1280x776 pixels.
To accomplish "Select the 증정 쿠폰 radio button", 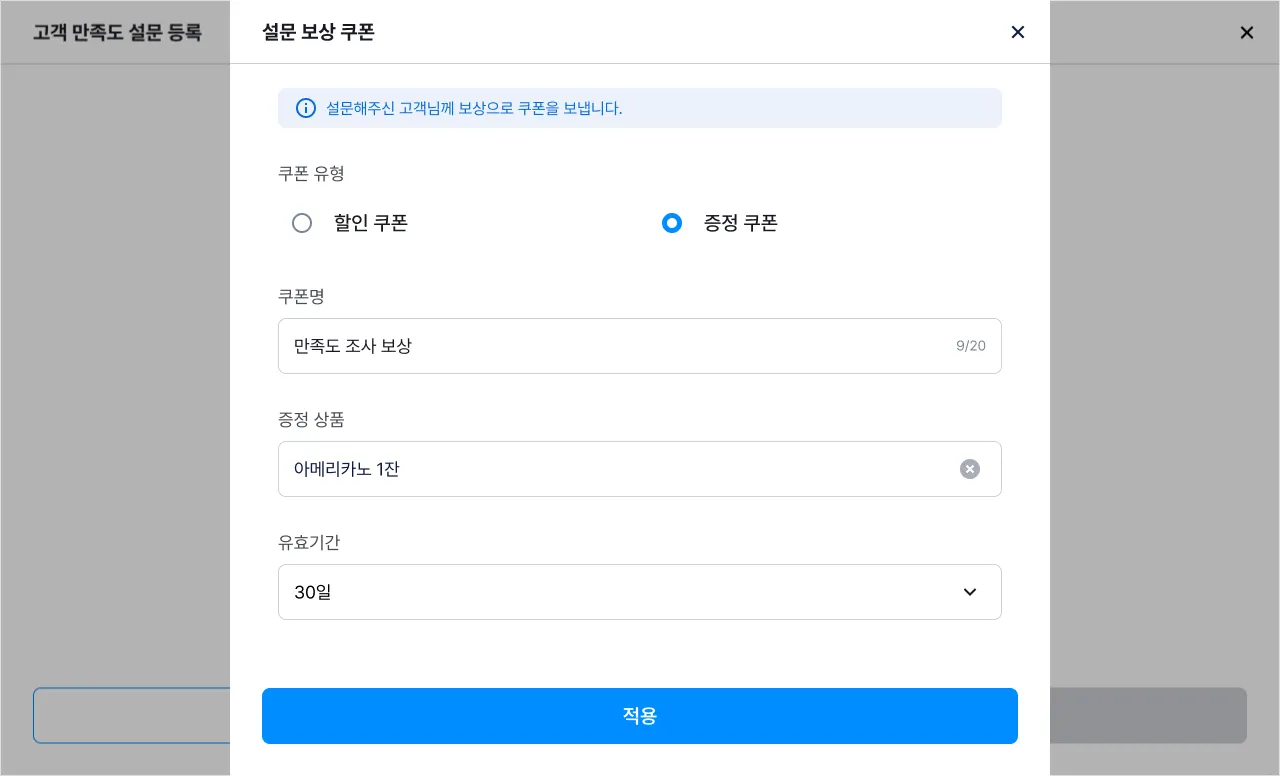I will (672, 223).
